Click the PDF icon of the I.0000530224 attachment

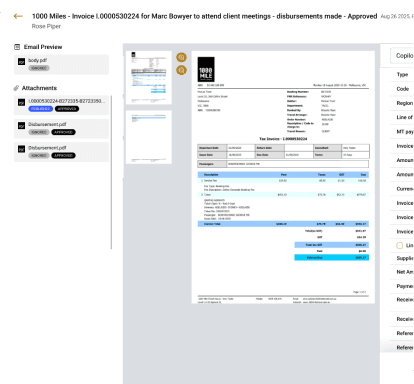pos(21,102)
